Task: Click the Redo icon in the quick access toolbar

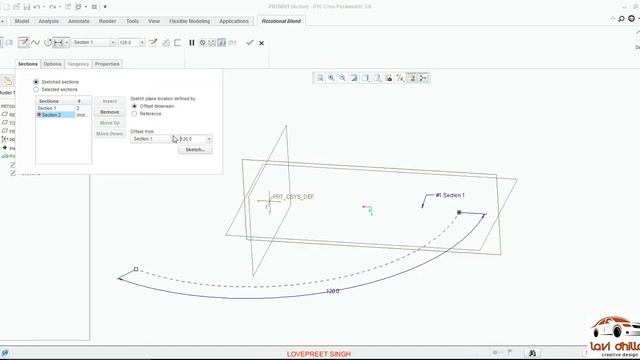Action: tap(52, 7)
